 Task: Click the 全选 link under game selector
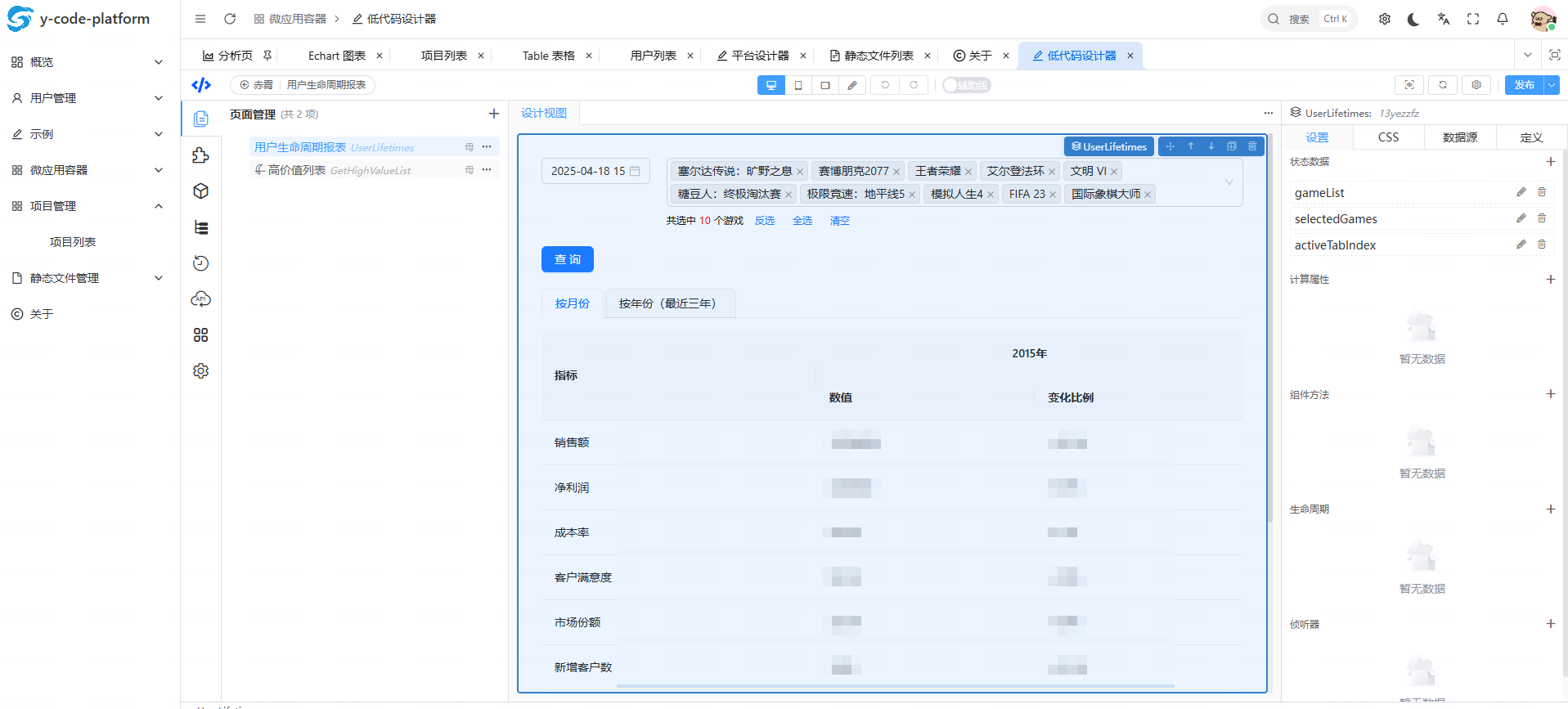point(802,221)
